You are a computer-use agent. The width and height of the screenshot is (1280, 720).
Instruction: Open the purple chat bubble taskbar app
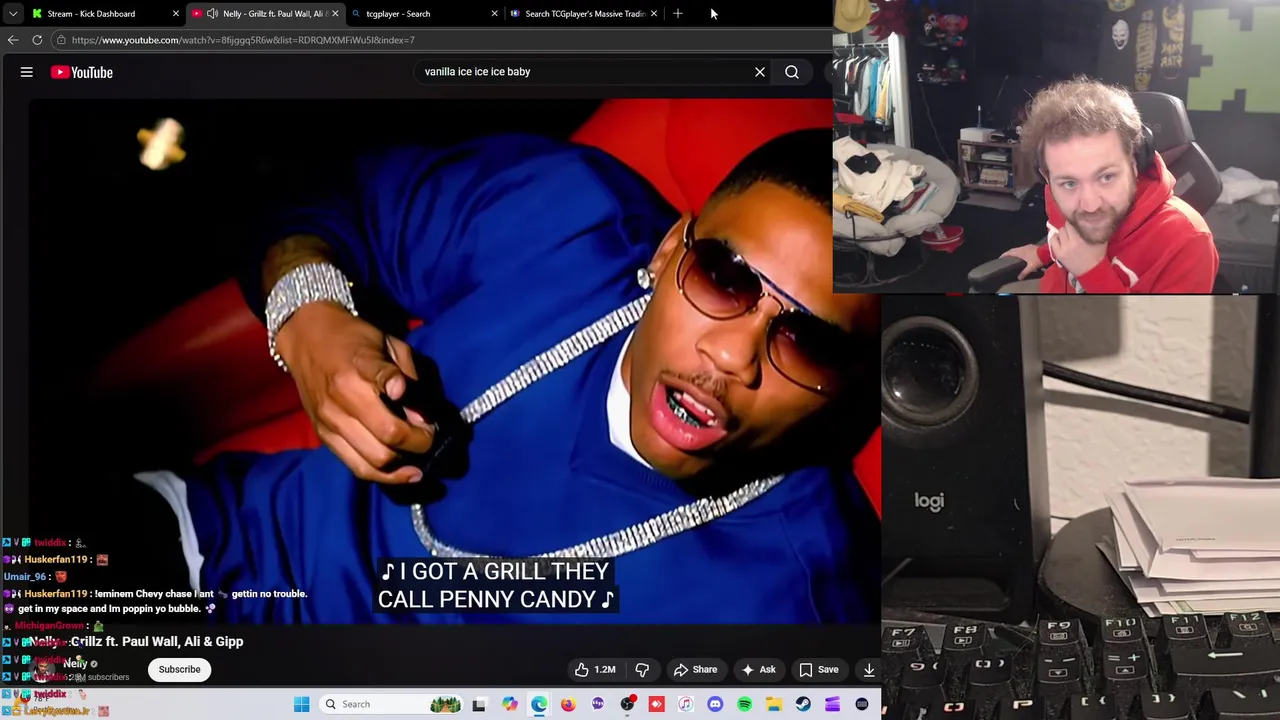point(598,704)
